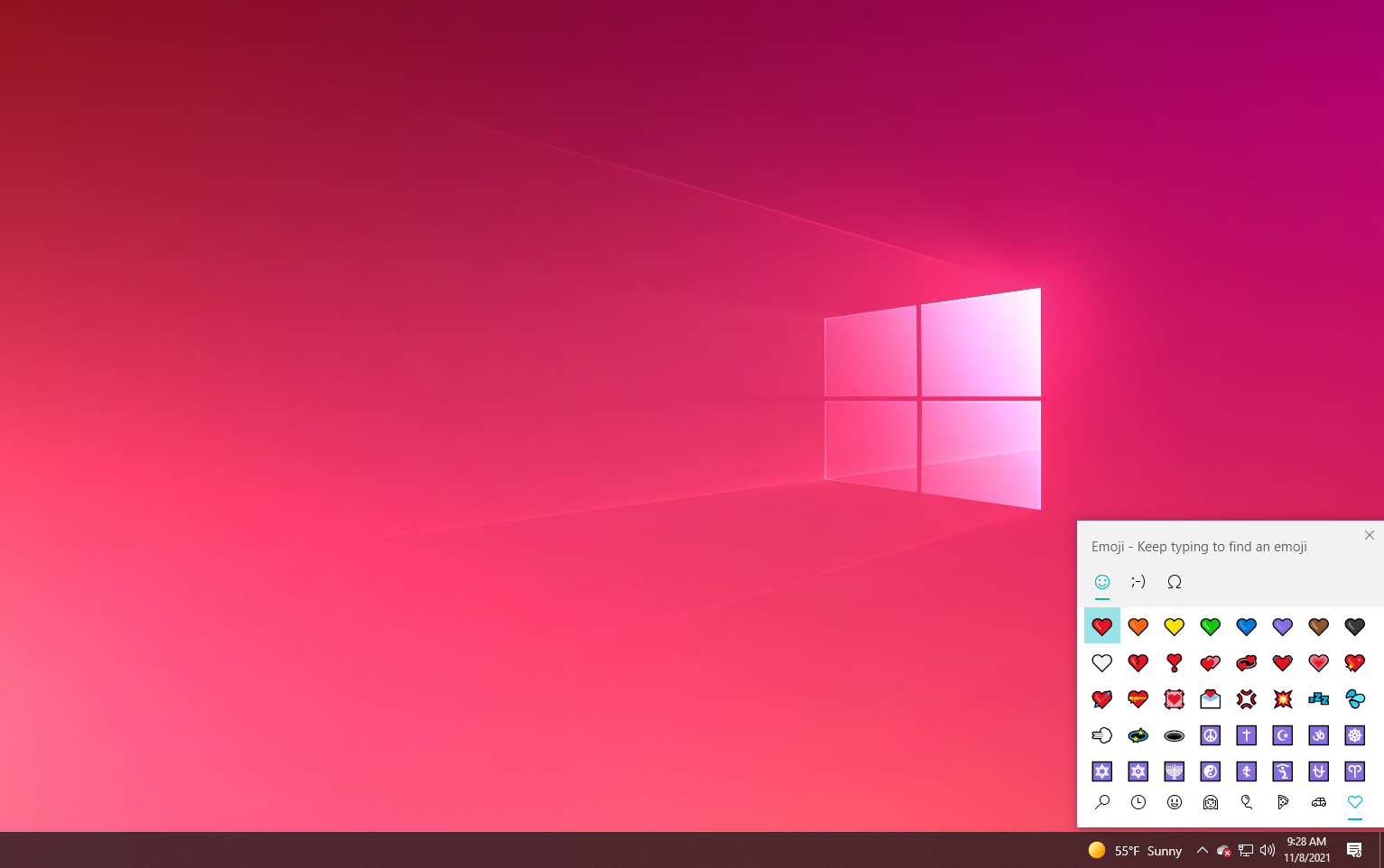Screen dimensions: 1384x868
Task: Open the 55°F Sunny weather widget
Action: point(1135,850)
